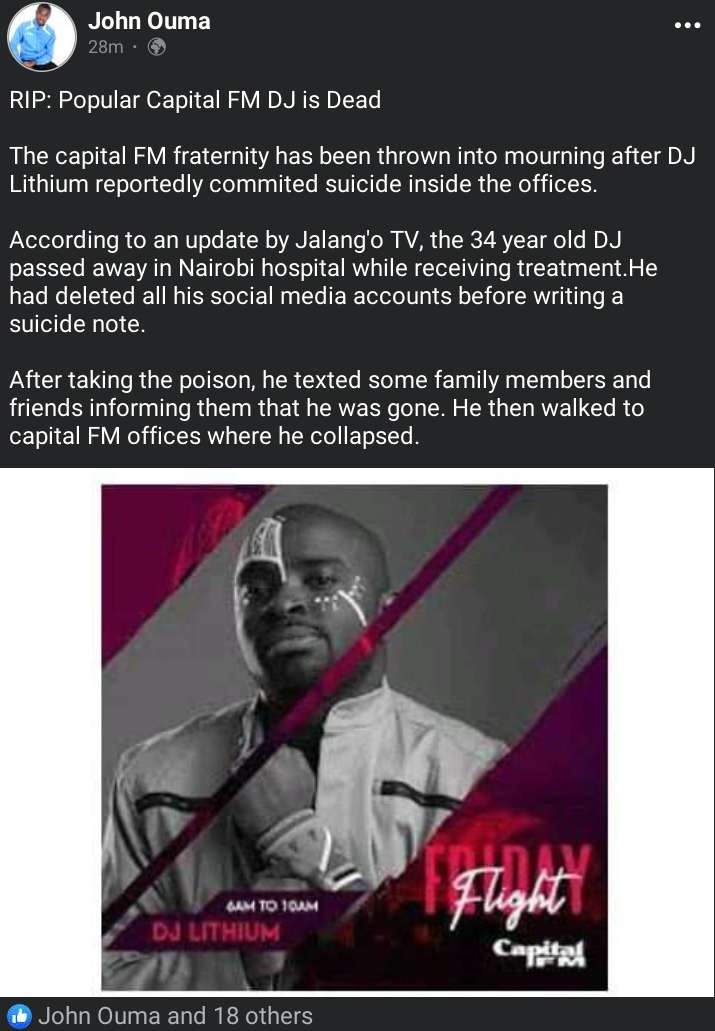The width and height of the screenshot is (715, 1031).
Task: Click the white face-paint mark on DJ's forehead
Action: (x=262, y=552)
